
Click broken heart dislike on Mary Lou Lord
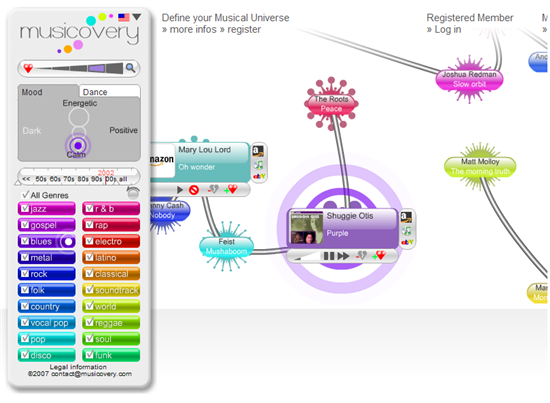coord(213,189)
